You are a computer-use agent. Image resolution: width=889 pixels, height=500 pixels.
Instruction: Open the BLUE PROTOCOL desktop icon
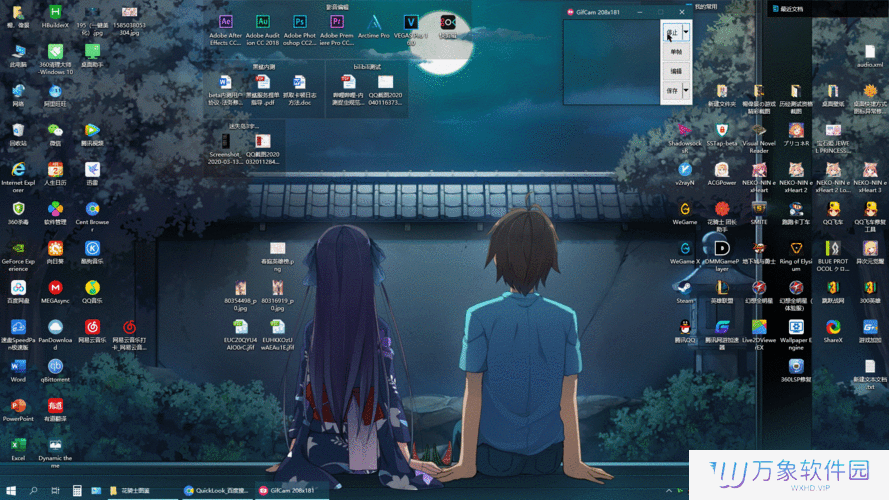(833, 256)
